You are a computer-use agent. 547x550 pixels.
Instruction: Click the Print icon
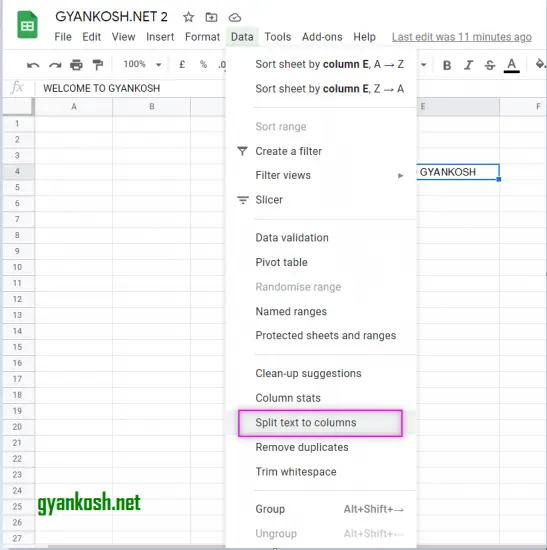pyautogui.click(x=76, y=65)
